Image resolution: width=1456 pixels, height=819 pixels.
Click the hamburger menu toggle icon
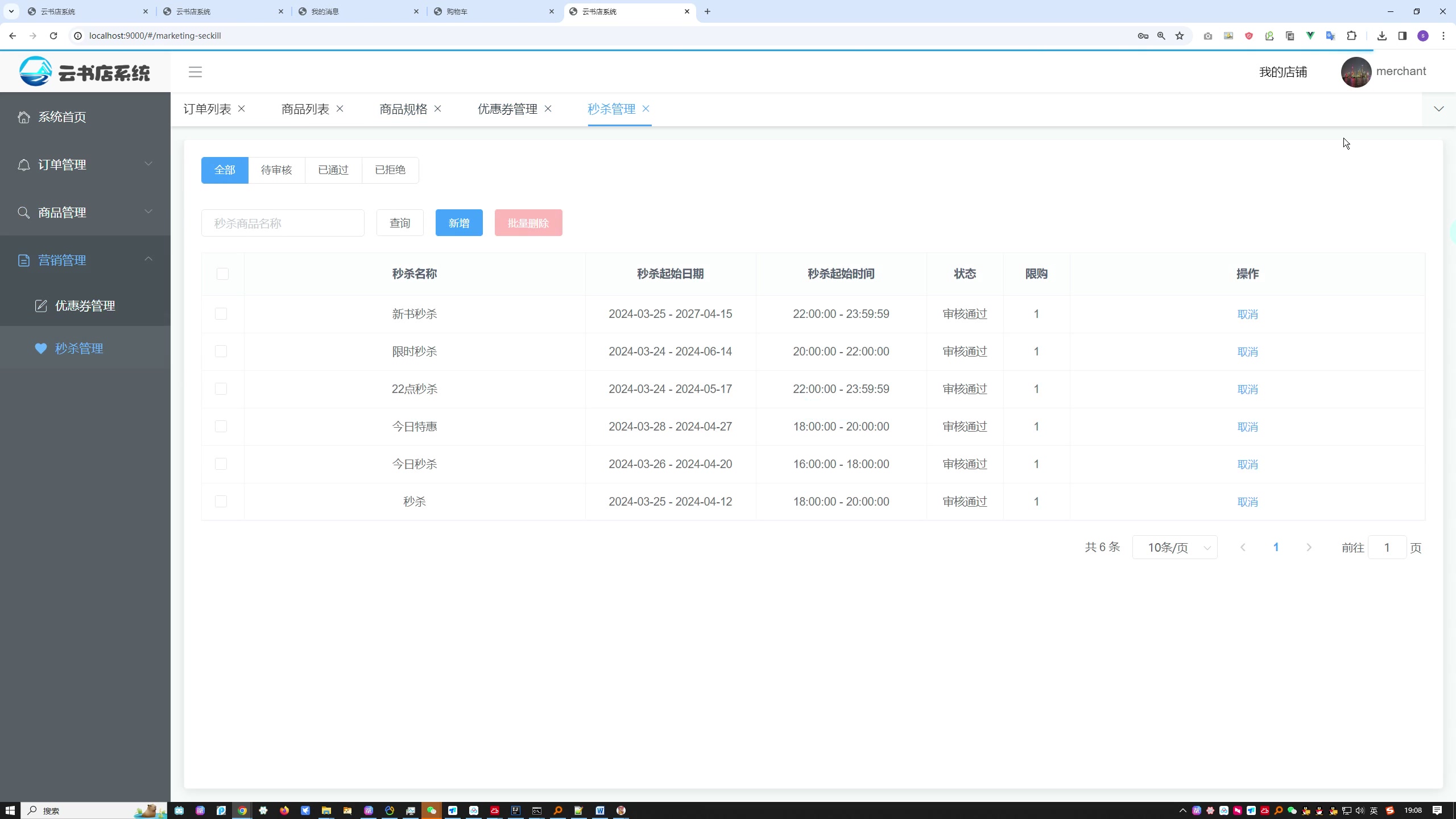pyautogui.click(x=196, y=72)
